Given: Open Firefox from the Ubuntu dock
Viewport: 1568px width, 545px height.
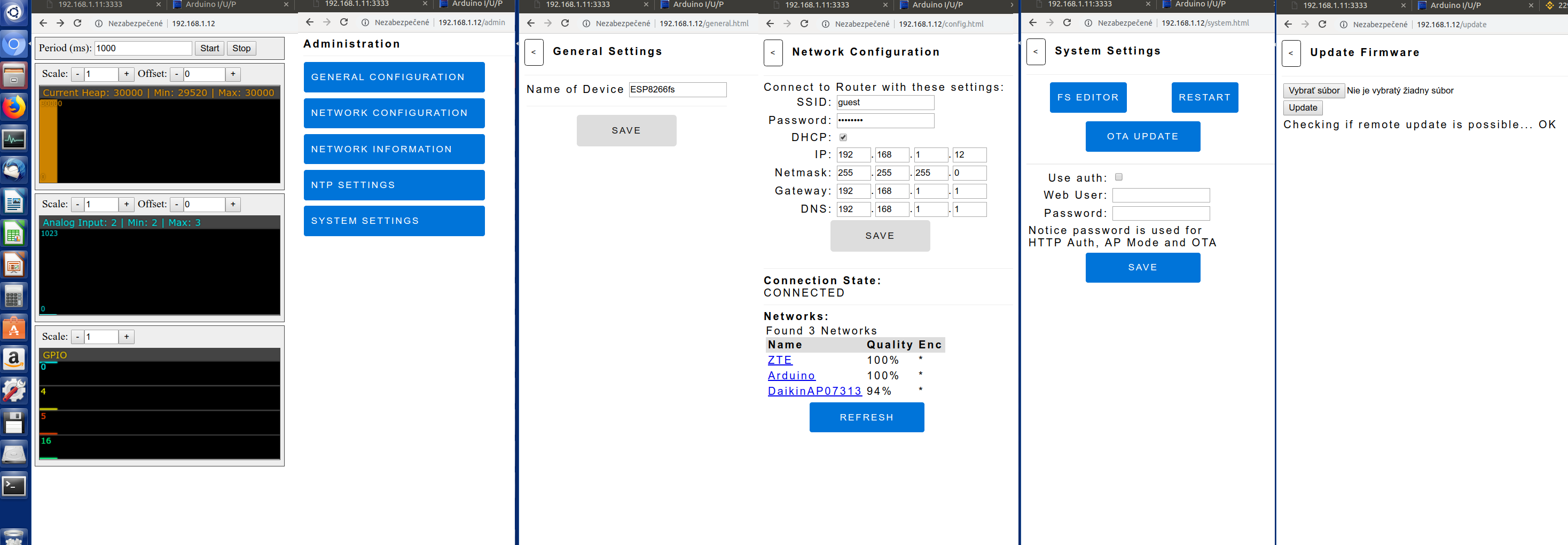Looking at the screenshot, I should 14,108.
